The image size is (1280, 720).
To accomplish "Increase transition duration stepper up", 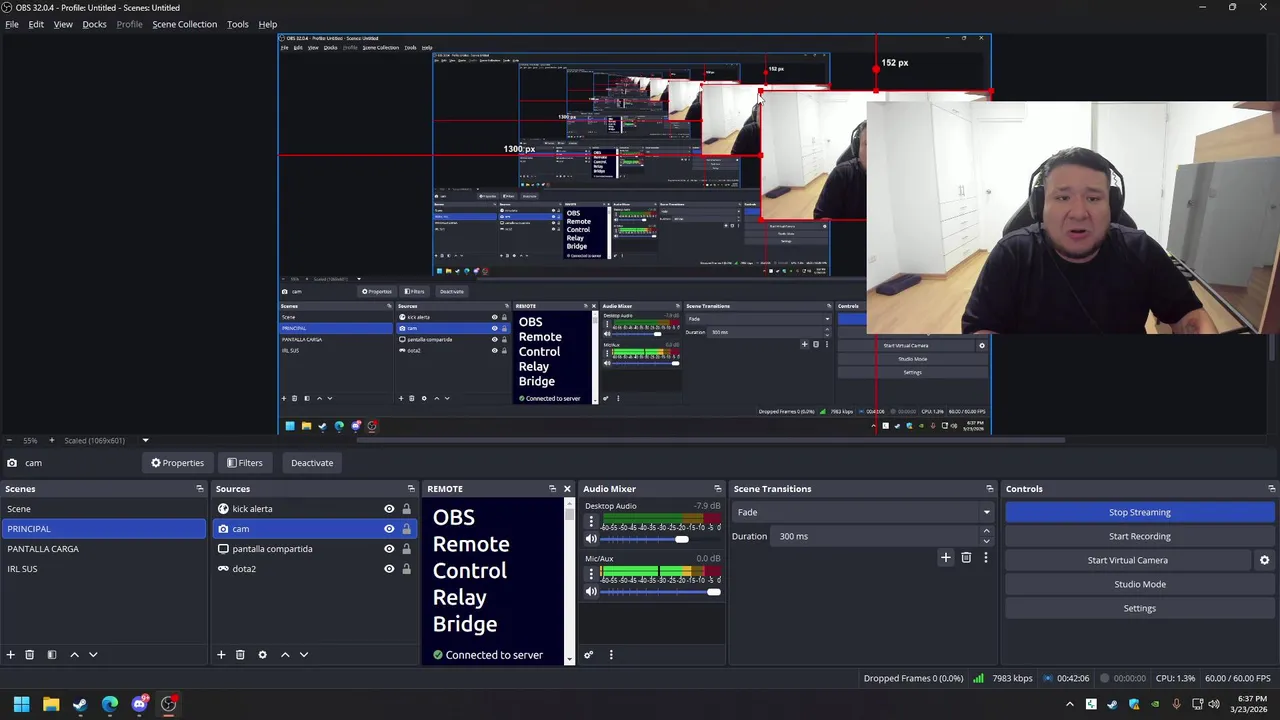I will (986, 532).
